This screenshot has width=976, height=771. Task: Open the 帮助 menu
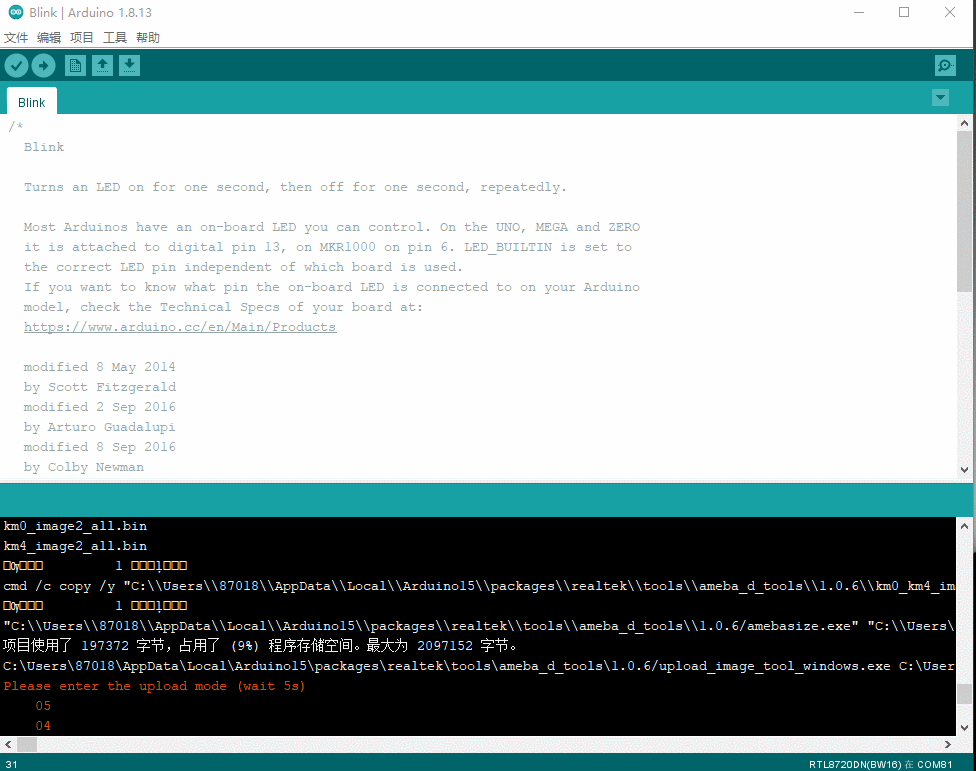(148, 37)
